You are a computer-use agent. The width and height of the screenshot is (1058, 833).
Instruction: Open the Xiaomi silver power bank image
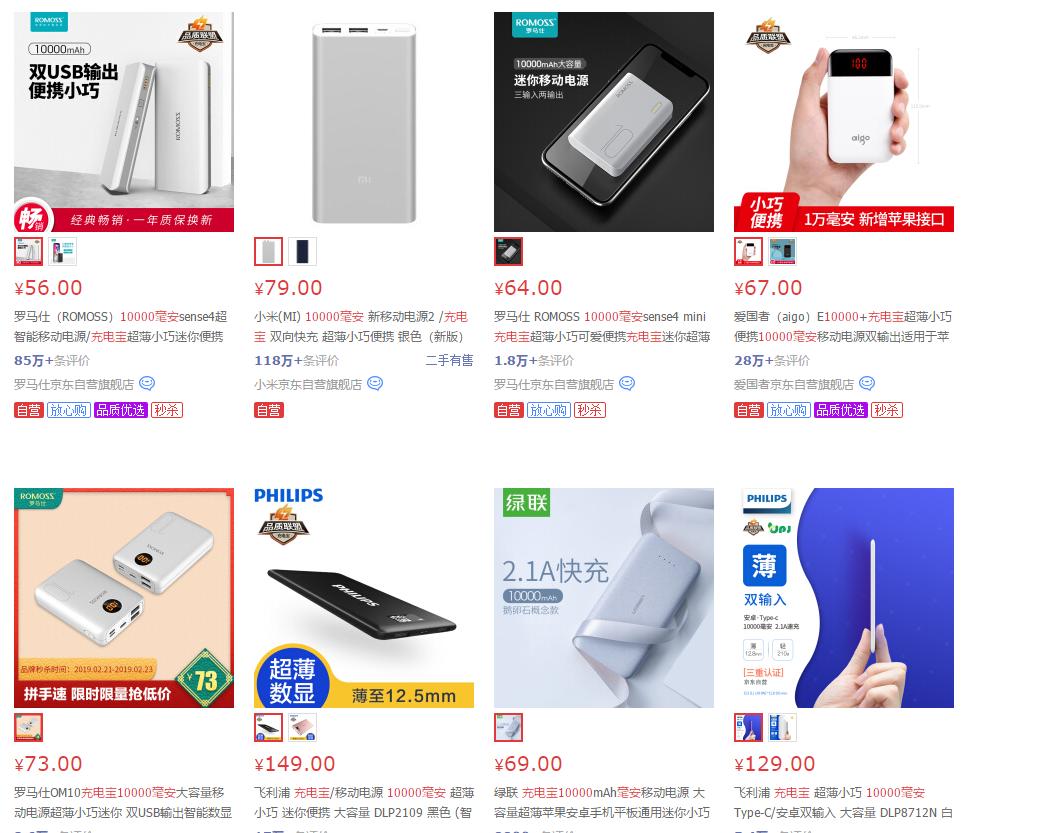tap(364, 122)
